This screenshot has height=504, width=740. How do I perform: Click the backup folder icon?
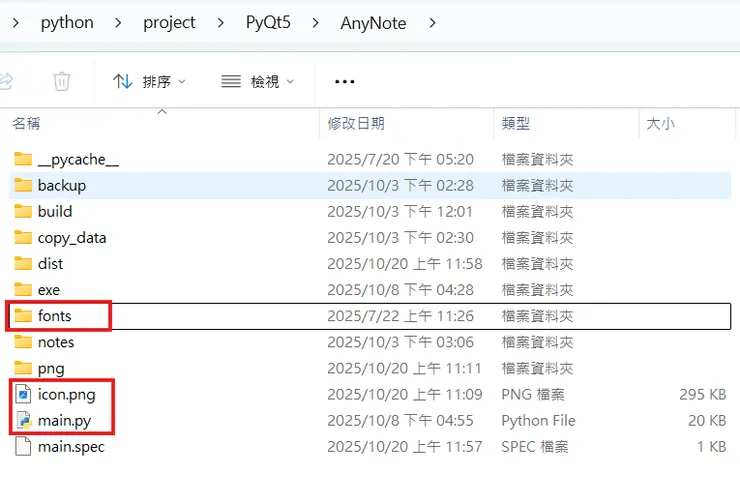click(x=23, y=185)
